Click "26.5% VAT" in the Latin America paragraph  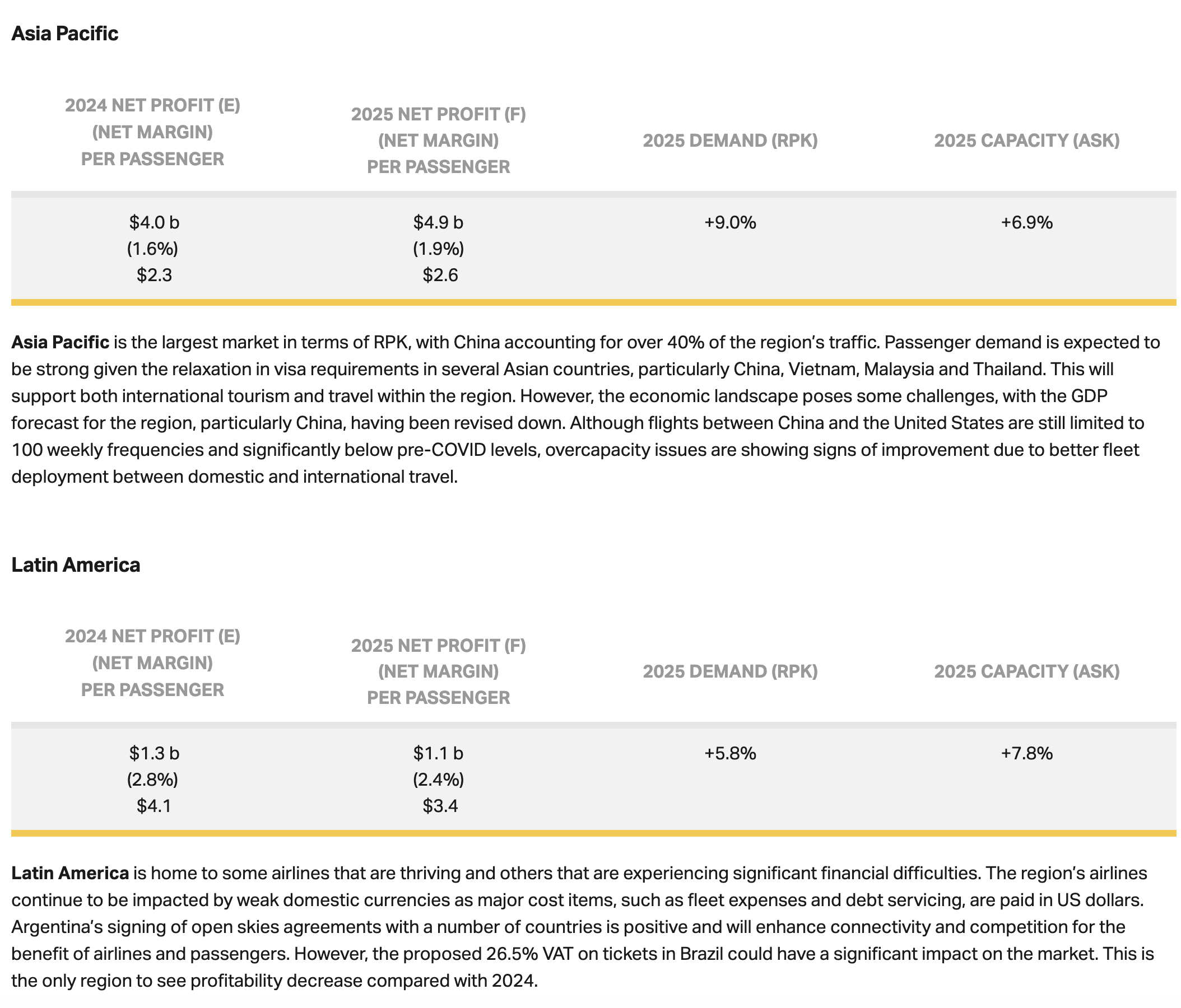click(529, 954)
